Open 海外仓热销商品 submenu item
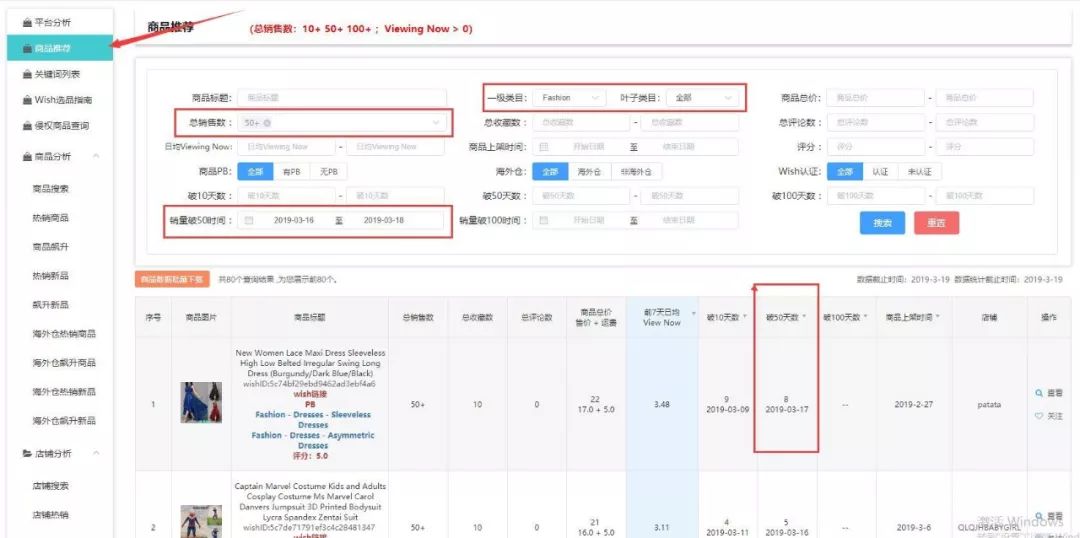 (x=64, y=334)
